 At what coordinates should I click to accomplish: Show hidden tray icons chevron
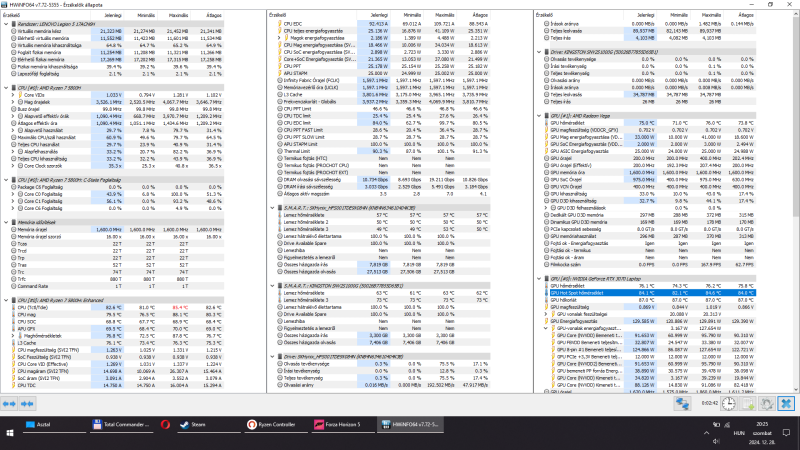click(707, 433)
